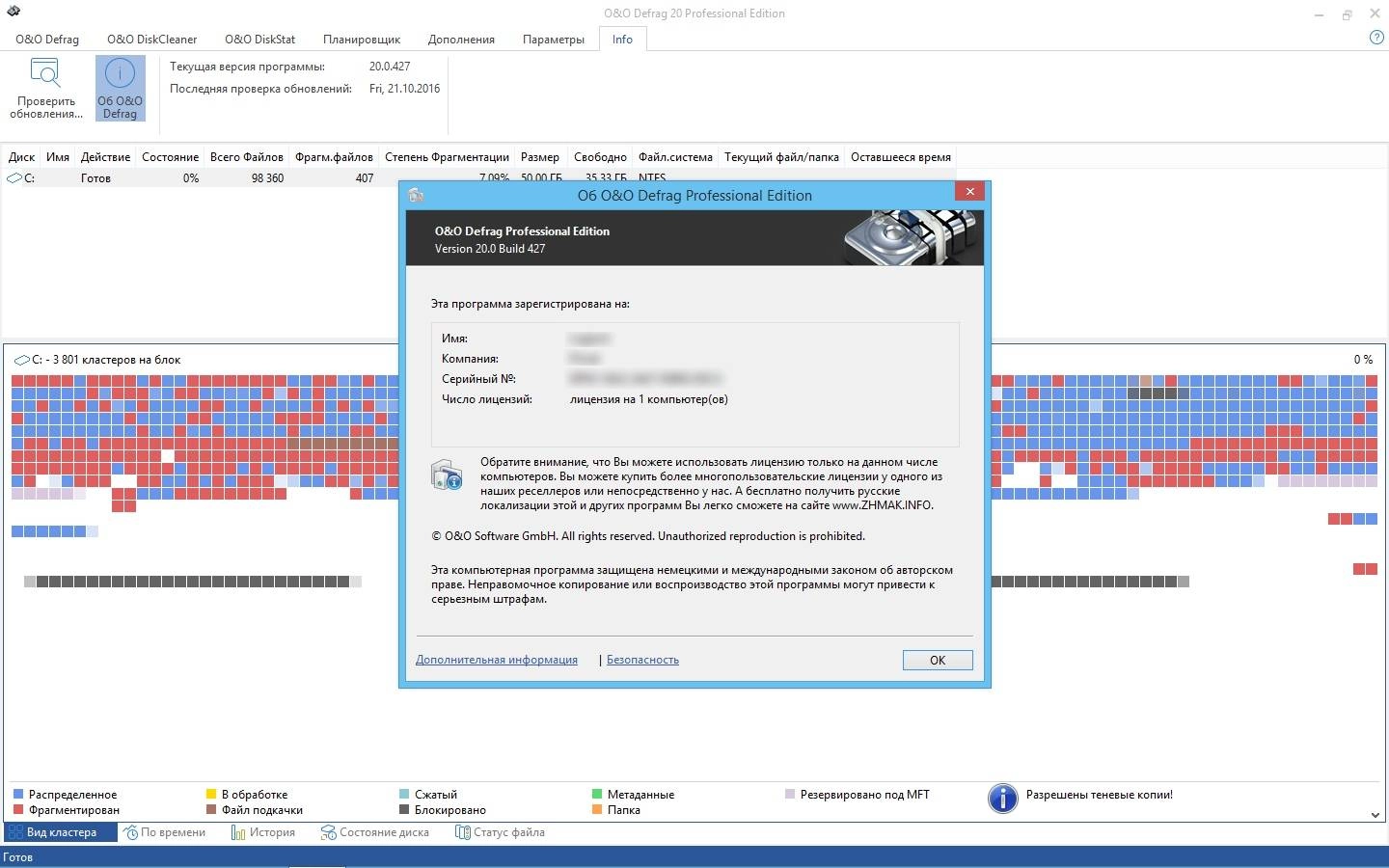Click the Check for updates icon

45,73
